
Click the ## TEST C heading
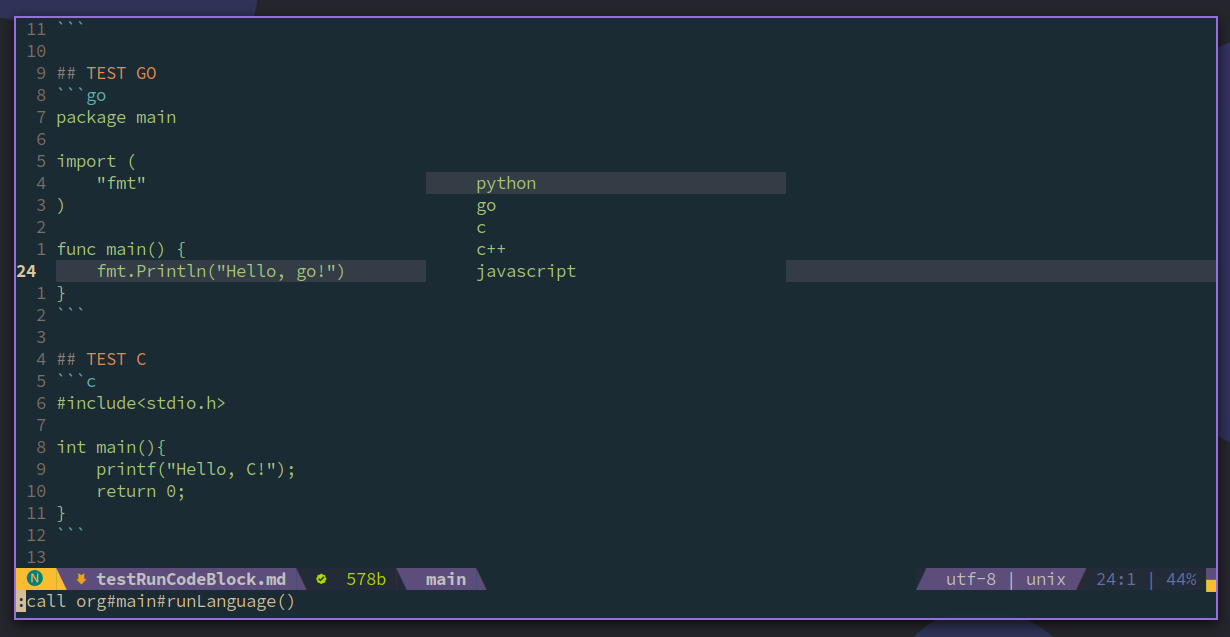[101, 359]
